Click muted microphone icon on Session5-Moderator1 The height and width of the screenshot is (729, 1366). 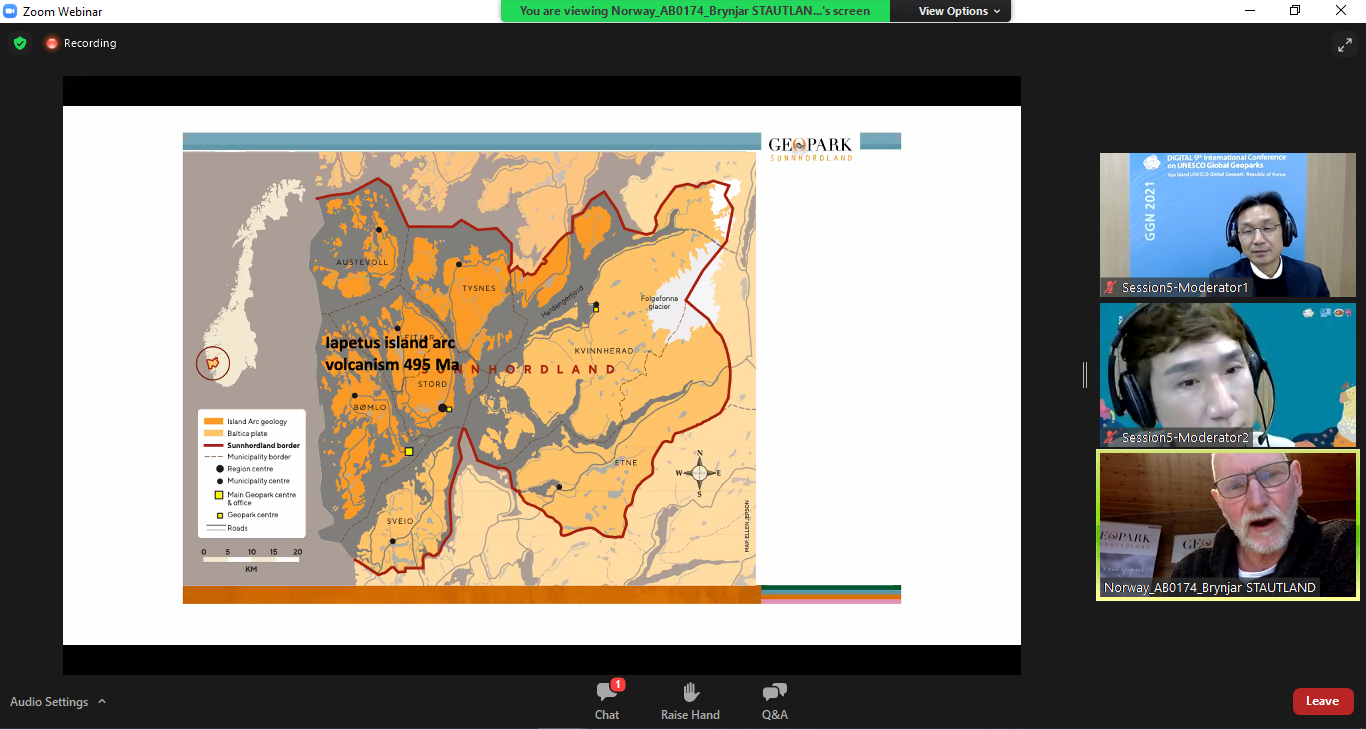1110,288
